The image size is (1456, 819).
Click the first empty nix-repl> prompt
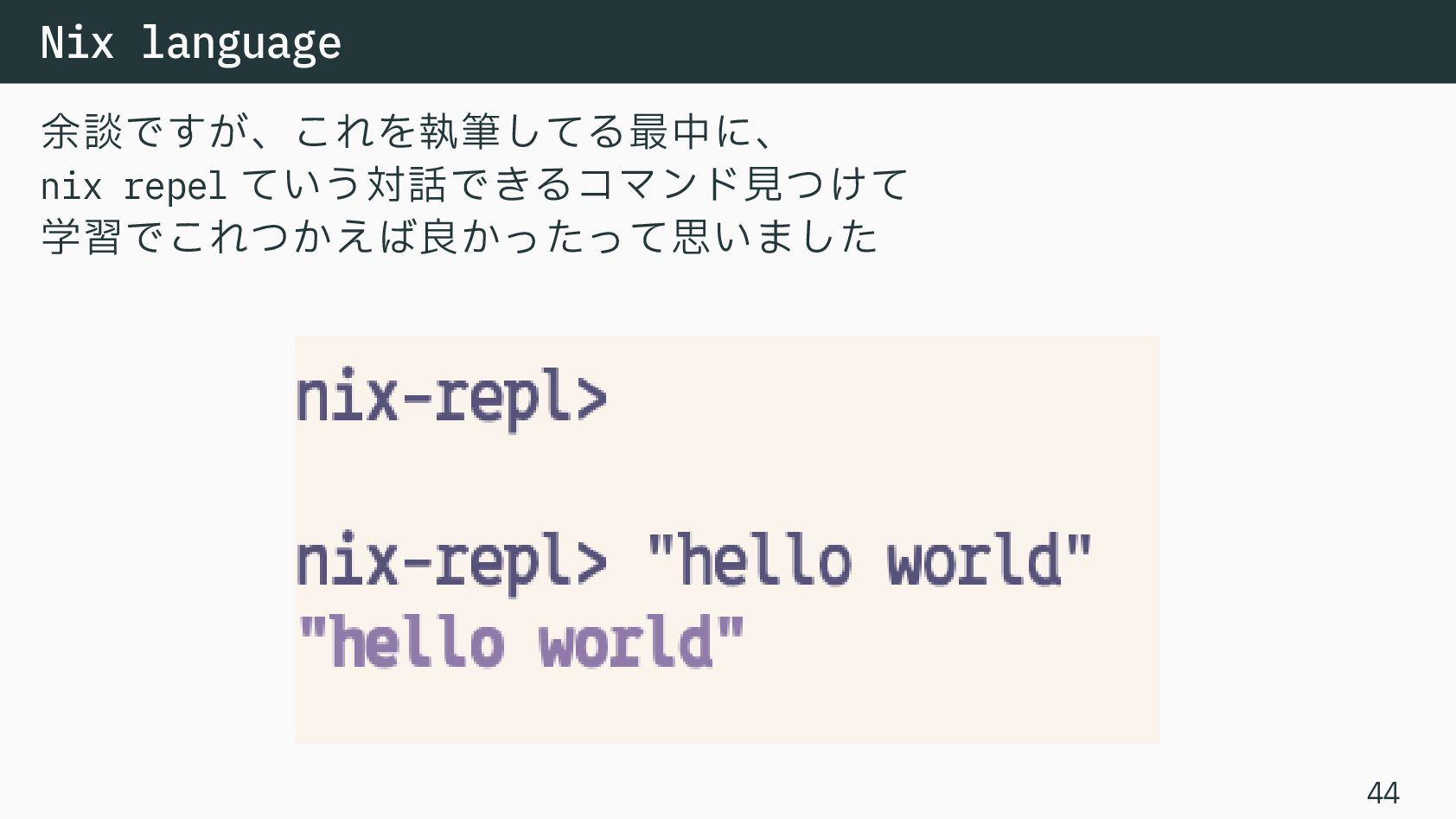click(x=451, y=398)
